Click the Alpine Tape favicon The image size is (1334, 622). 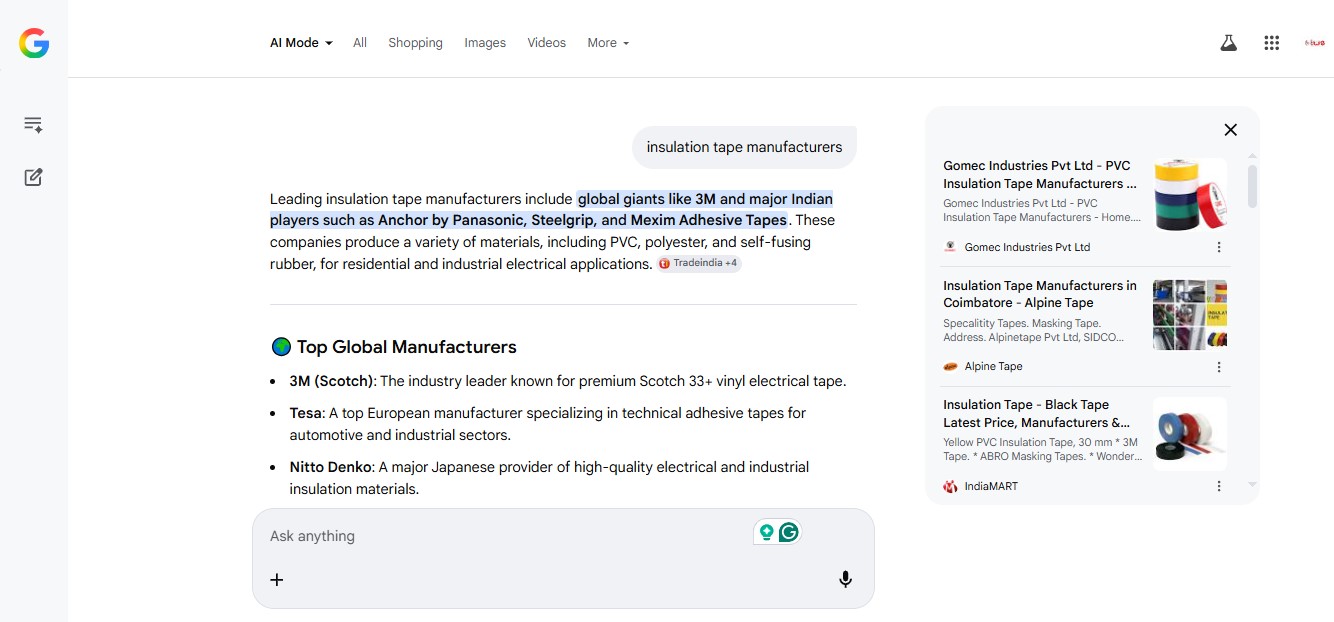[x=950, y=367]
